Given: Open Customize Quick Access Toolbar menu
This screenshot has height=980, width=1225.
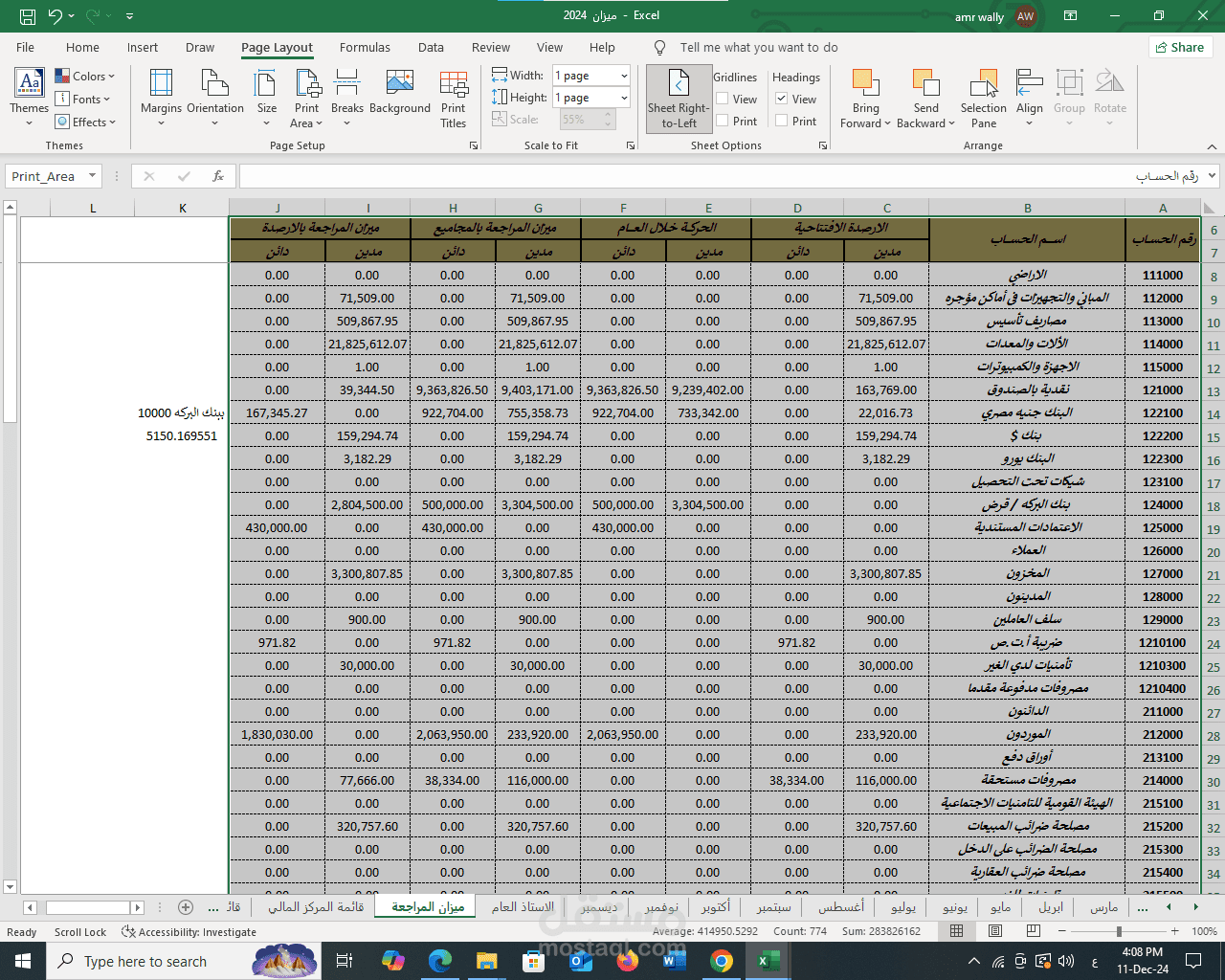Looking at the screenshot, I should [129, 16].
